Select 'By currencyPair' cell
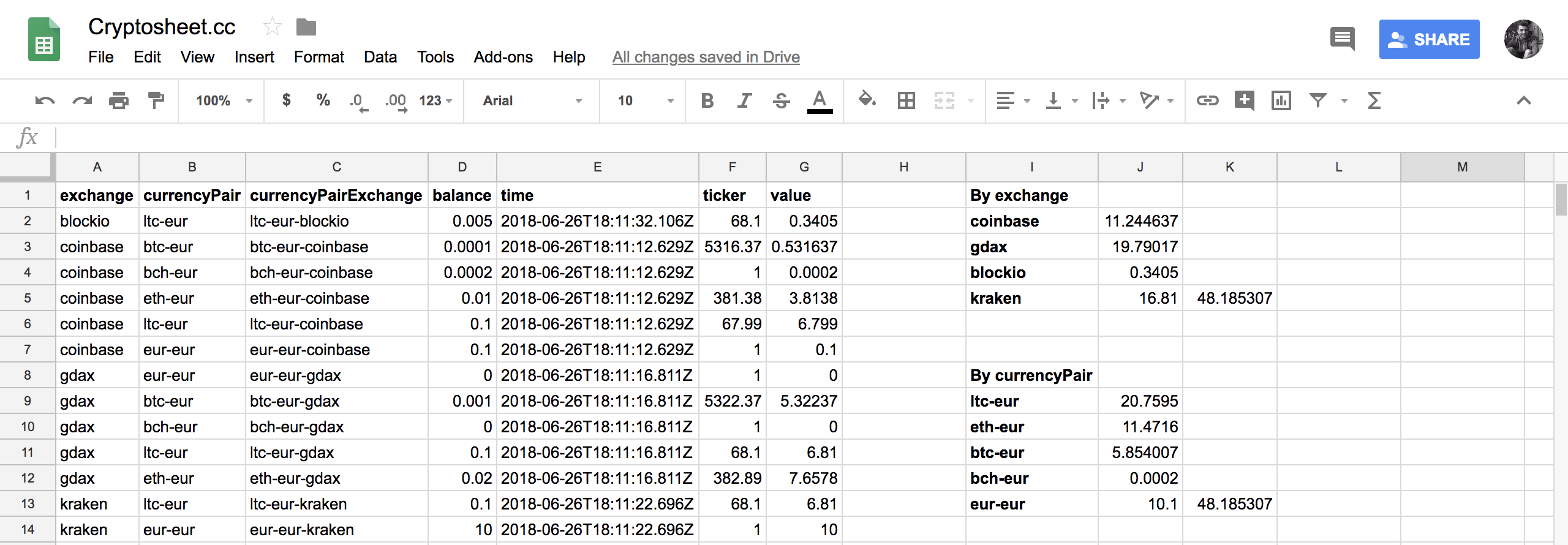Screen dimensions: 1568x545 [x=1031, y=375]
